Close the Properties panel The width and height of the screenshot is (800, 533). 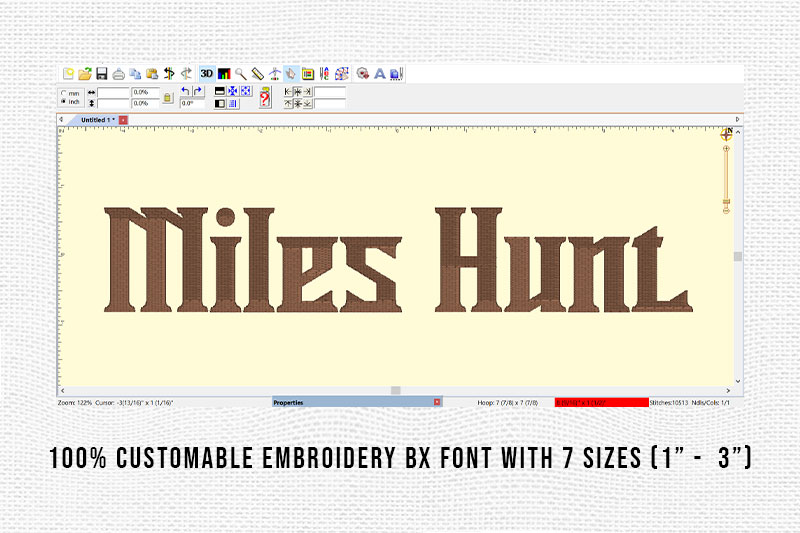click(x=437, y=402)
